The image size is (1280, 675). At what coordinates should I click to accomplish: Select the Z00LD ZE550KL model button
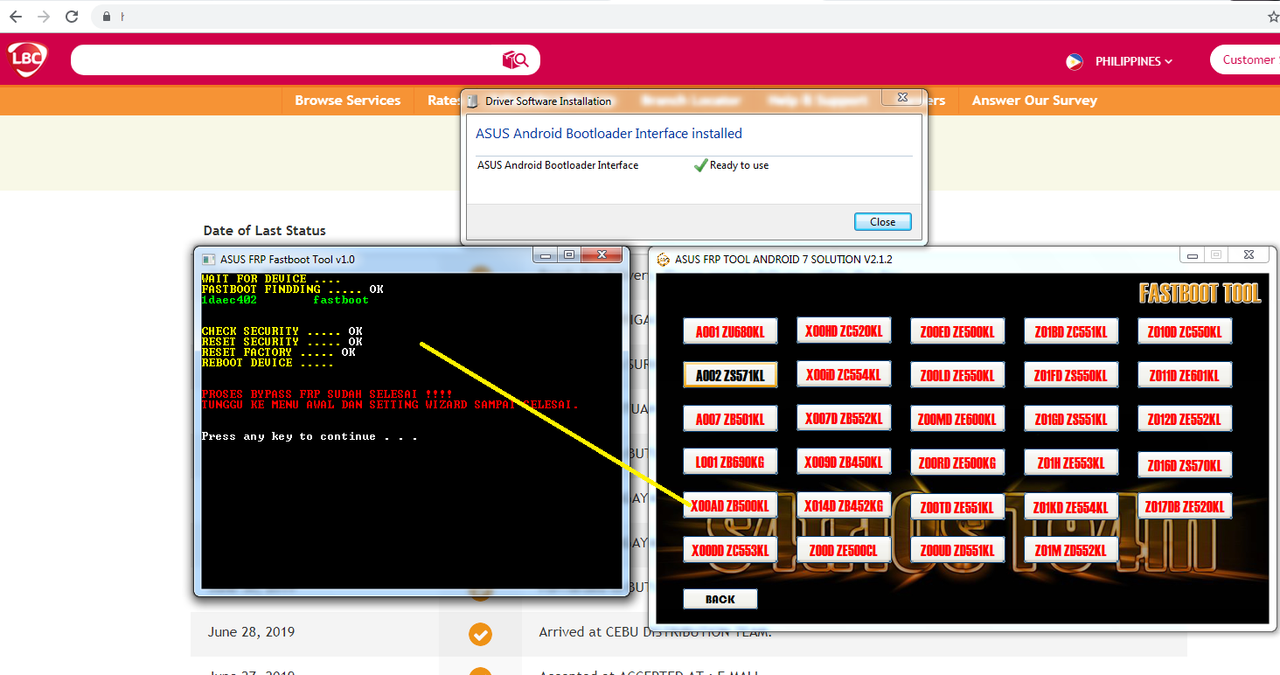point(957,375)
